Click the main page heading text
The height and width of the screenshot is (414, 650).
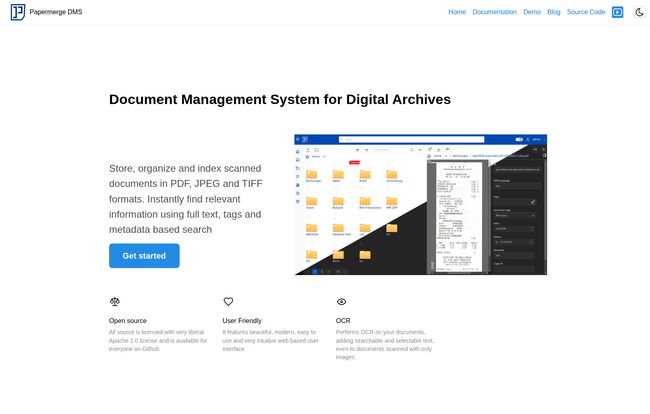pyautogui.click(x=279, y=99)
